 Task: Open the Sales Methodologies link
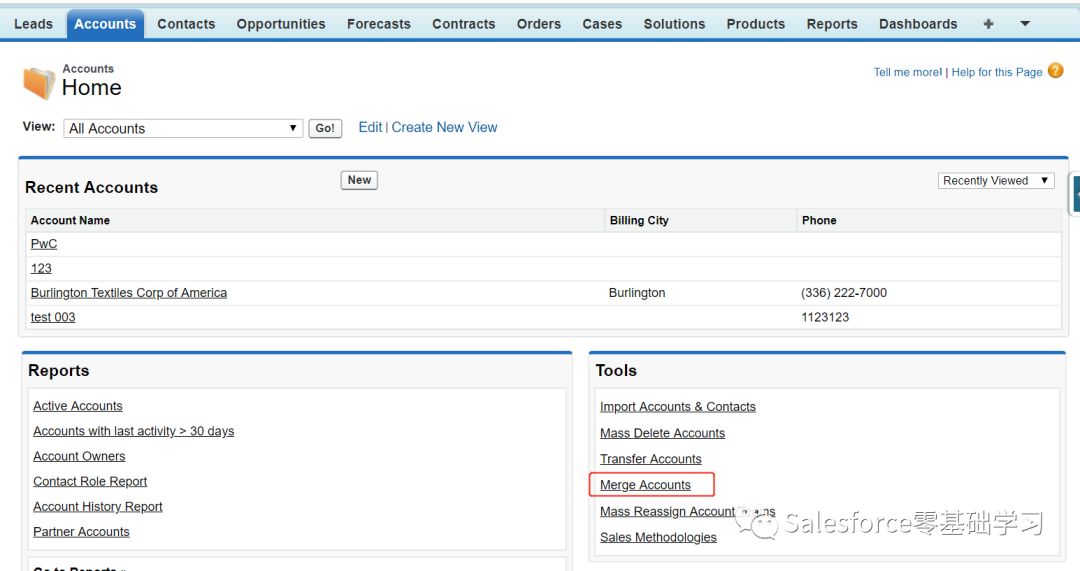658,537
